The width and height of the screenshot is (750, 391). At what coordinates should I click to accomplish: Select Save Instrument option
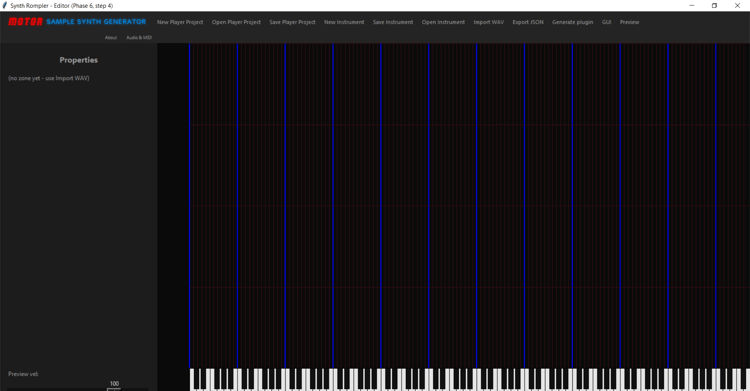(x=393, y=22)
